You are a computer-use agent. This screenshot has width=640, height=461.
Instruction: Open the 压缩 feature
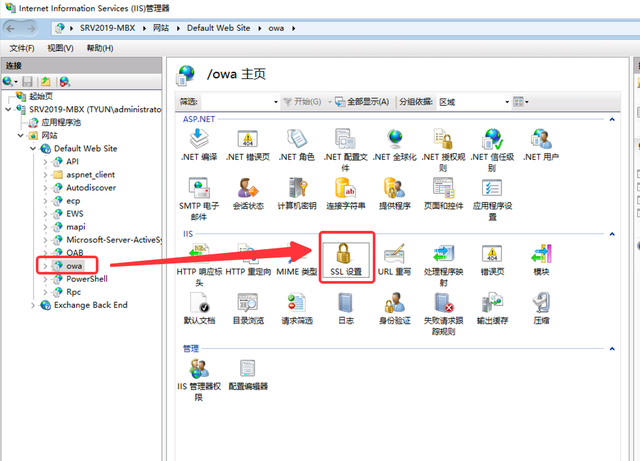point(541,309)
